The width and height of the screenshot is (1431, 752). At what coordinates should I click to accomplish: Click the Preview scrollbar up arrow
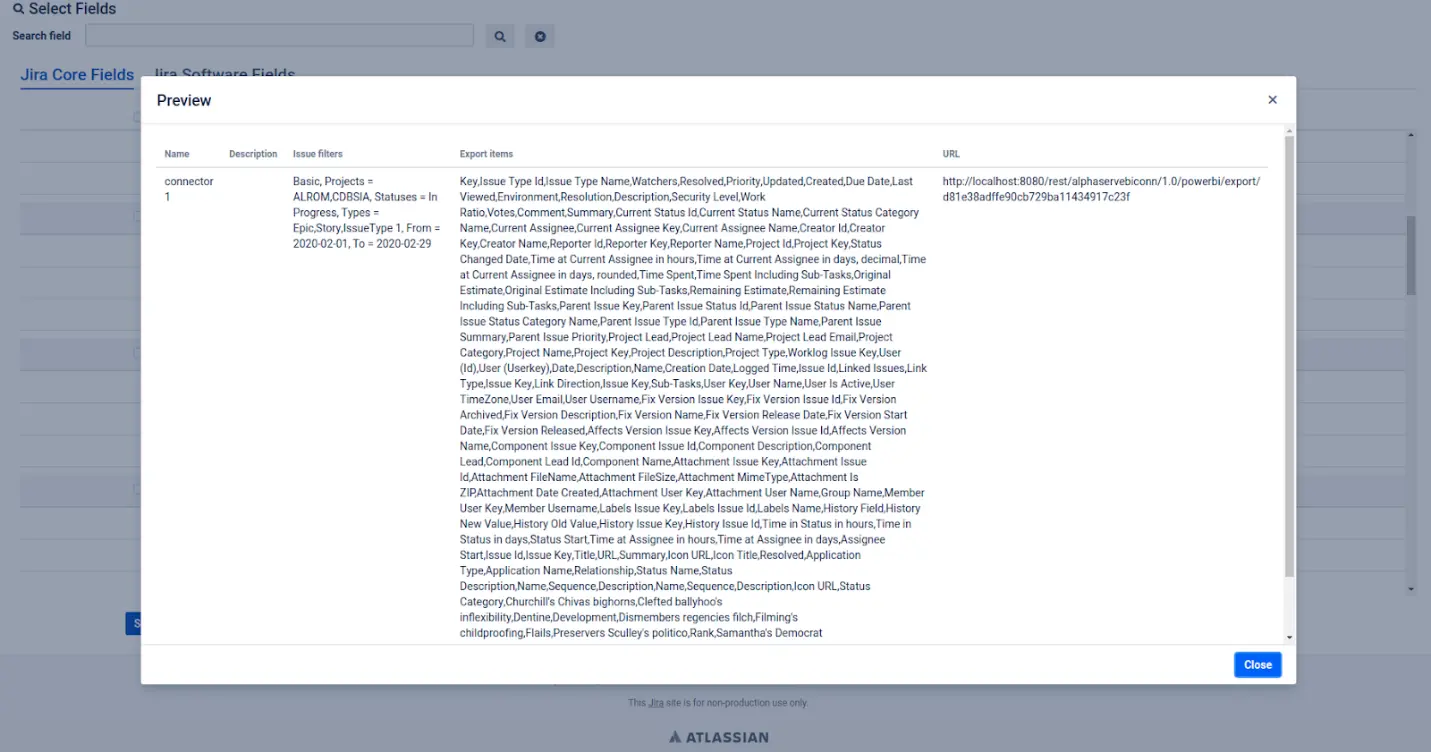[x=1289, y=131]
